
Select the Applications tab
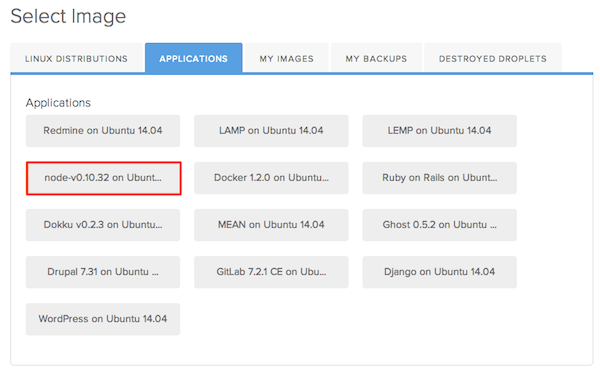(194, 58)
